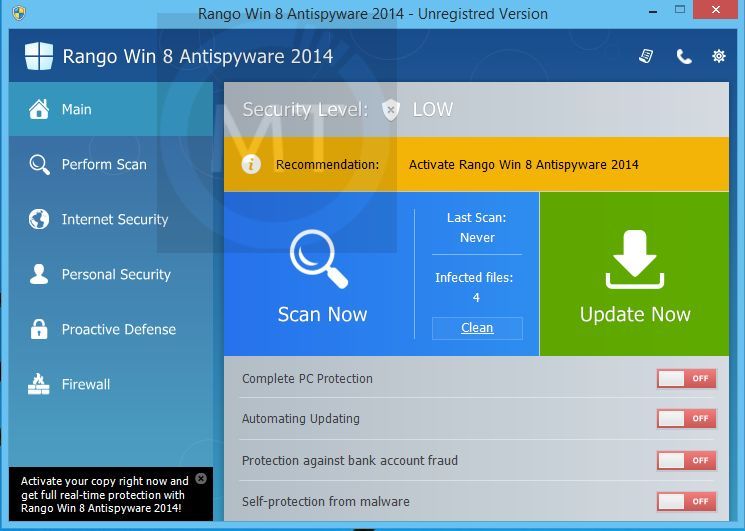The height and width of the screenshot is (531, 745).
Task: Click the 'LOW' security status text
Action: click(x=432, y=110)
